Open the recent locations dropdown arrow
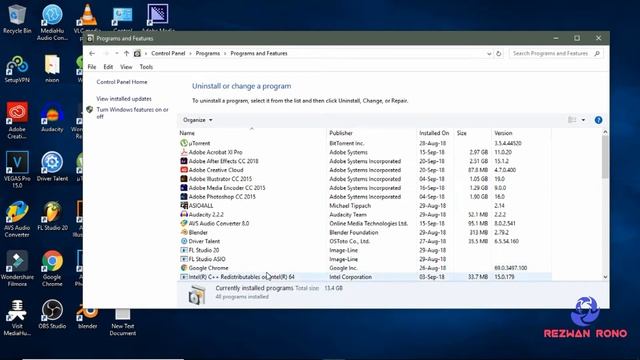 pos(117,53)
